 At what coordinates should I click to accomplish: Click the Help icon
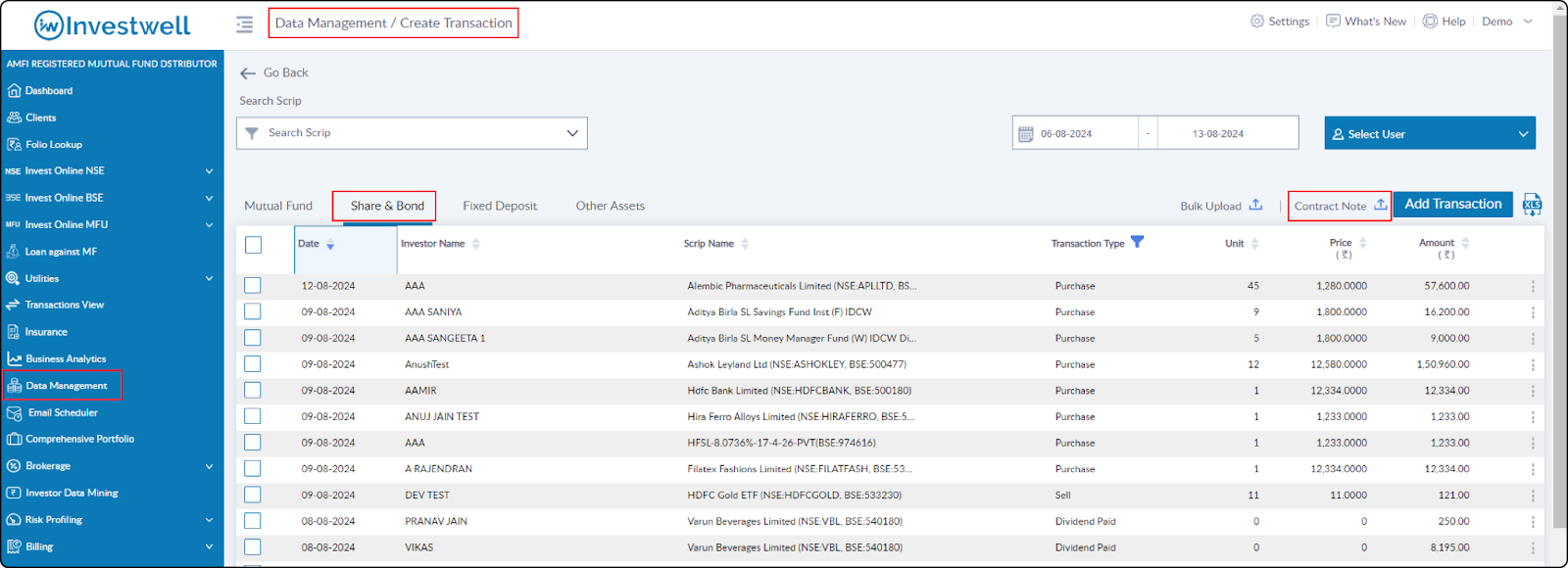click(1430, 21)
